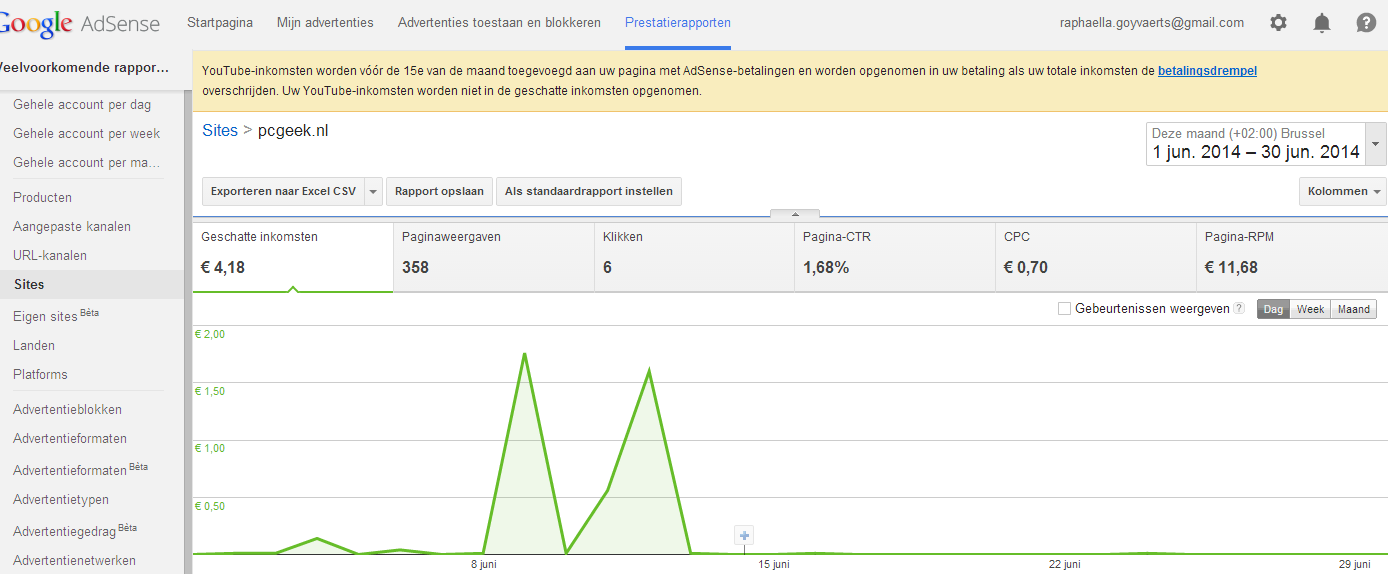This screenshot has width=1388, height=574.
Task: Select the Pagina-RPM metric tab
Action: pos(1292,257)
